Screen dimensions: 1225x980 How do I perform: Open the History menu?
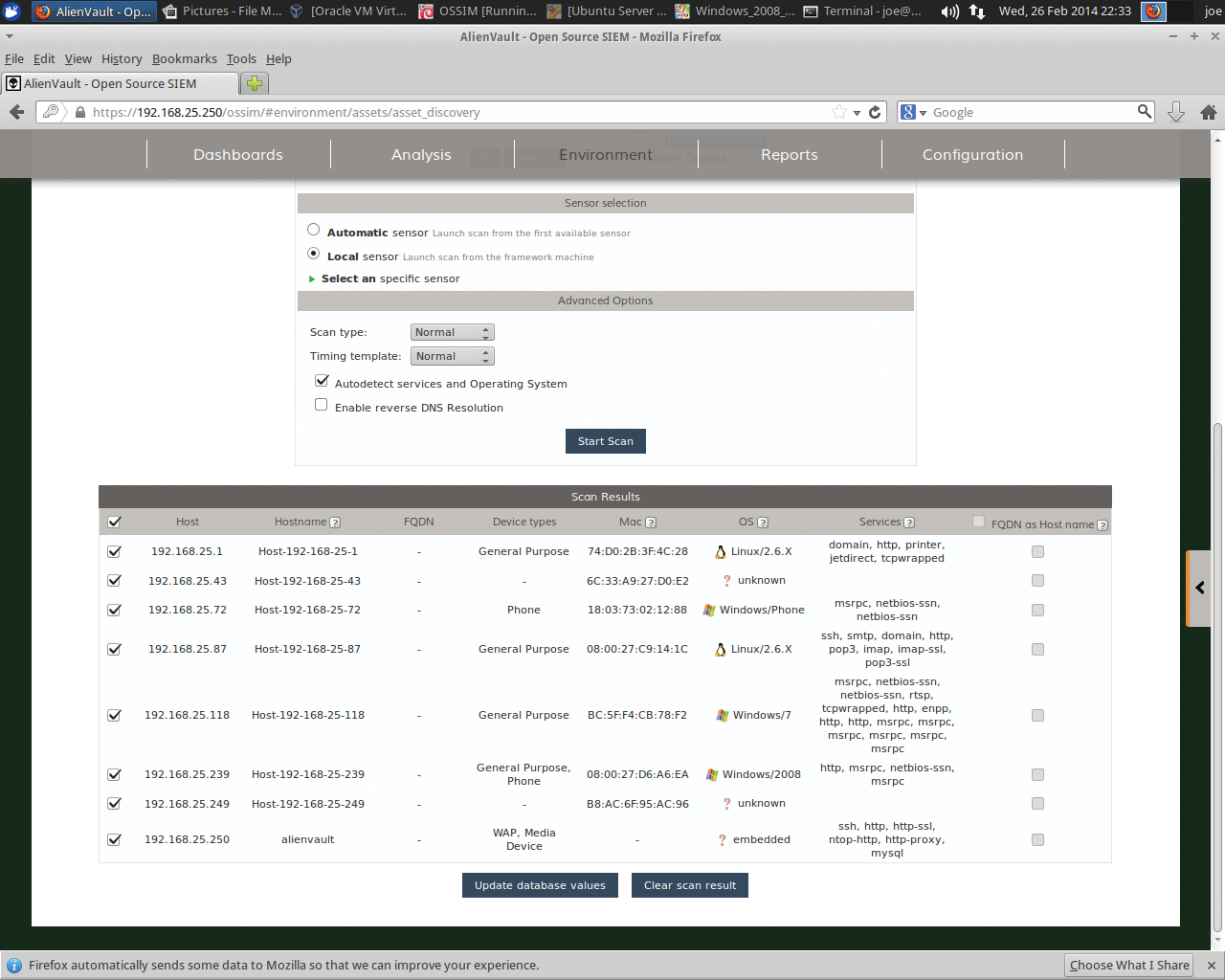tap(122, 58)
